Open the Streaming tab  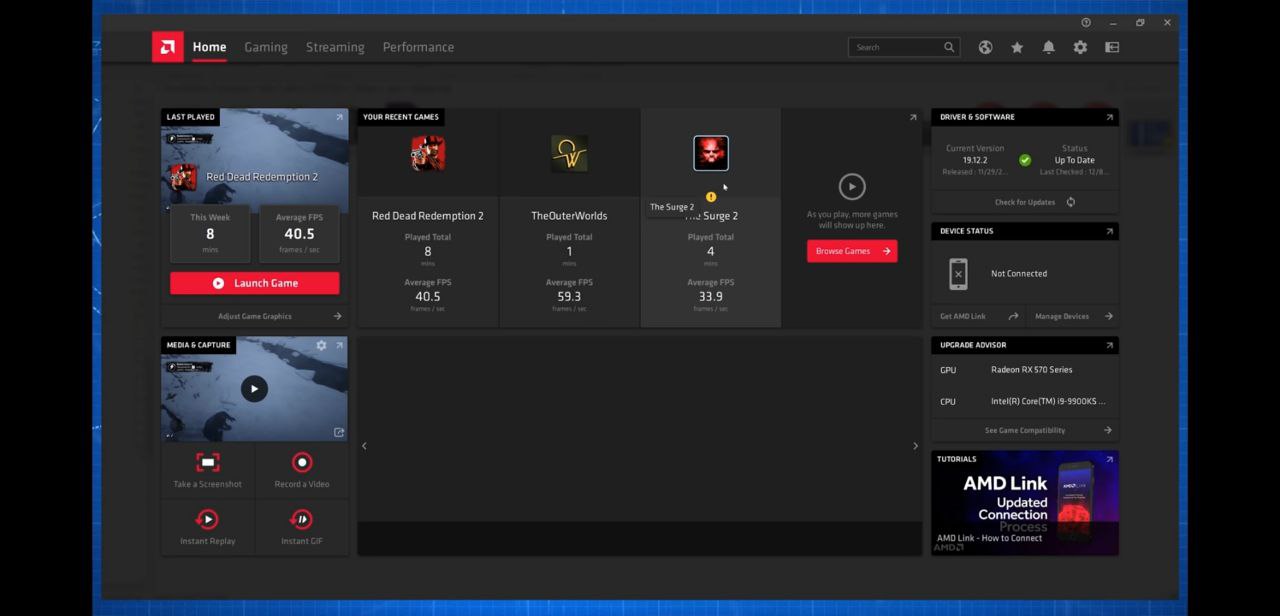point(335,47)
